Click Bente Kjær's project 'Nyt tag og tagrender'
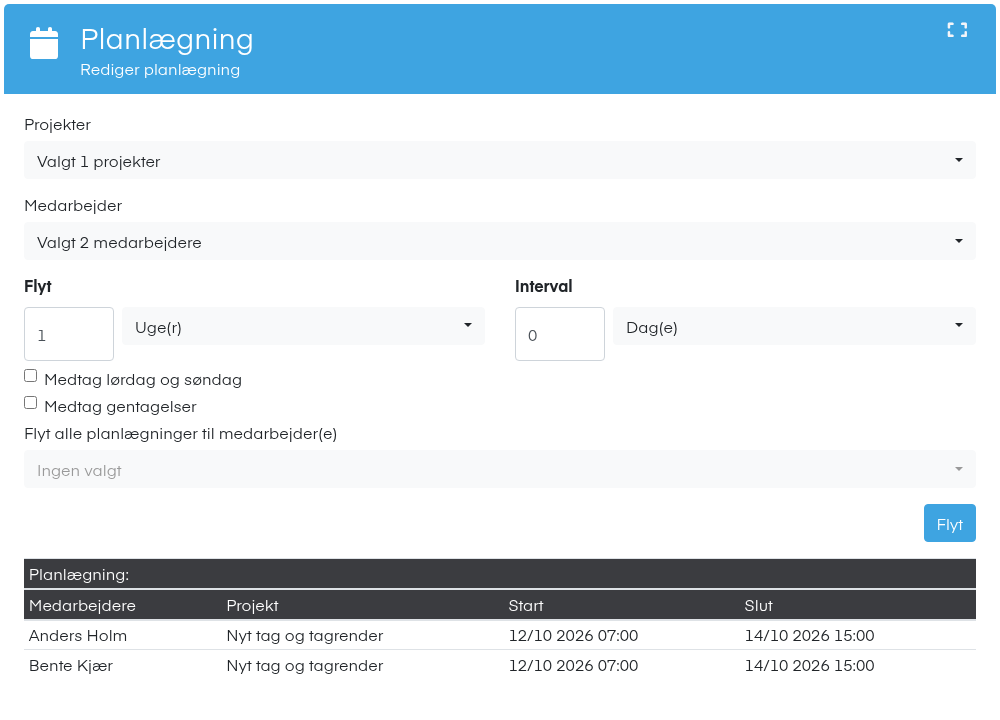This screenshot has width=1000, height=720. click(x=305, y=666)
